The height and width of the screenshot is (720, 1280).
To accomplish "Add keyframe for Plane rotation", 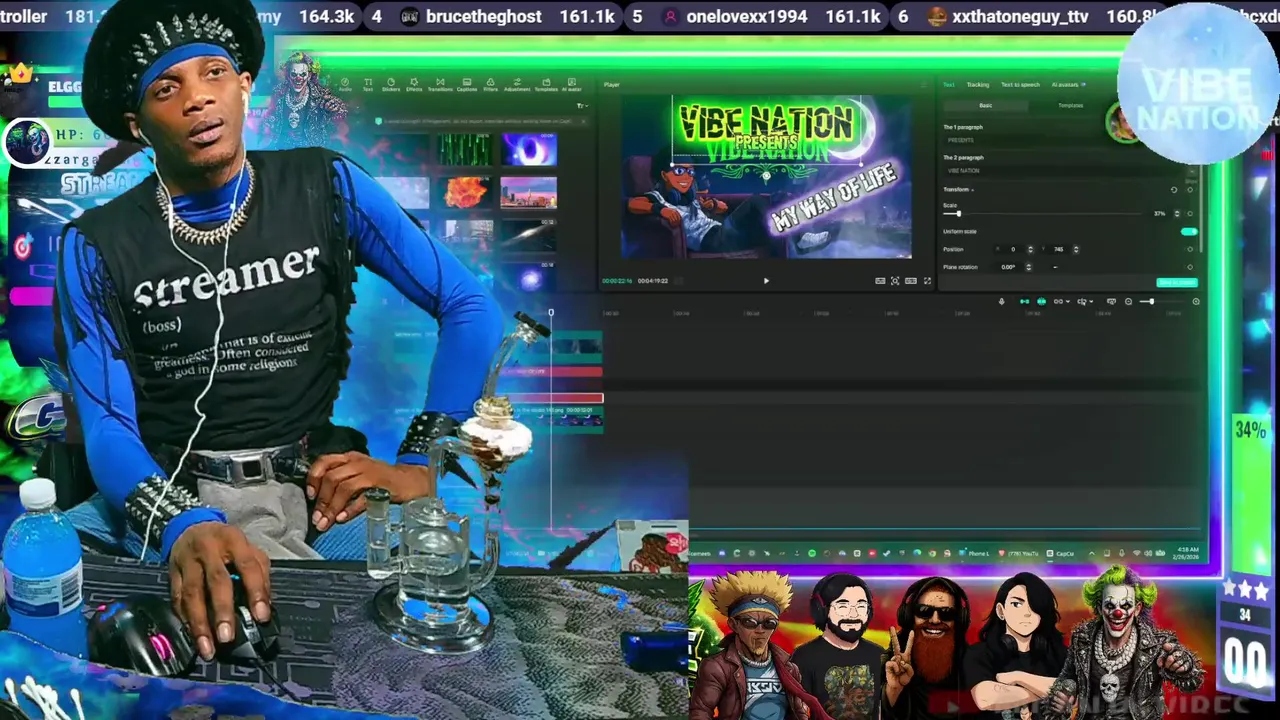I will [1190, 267].
